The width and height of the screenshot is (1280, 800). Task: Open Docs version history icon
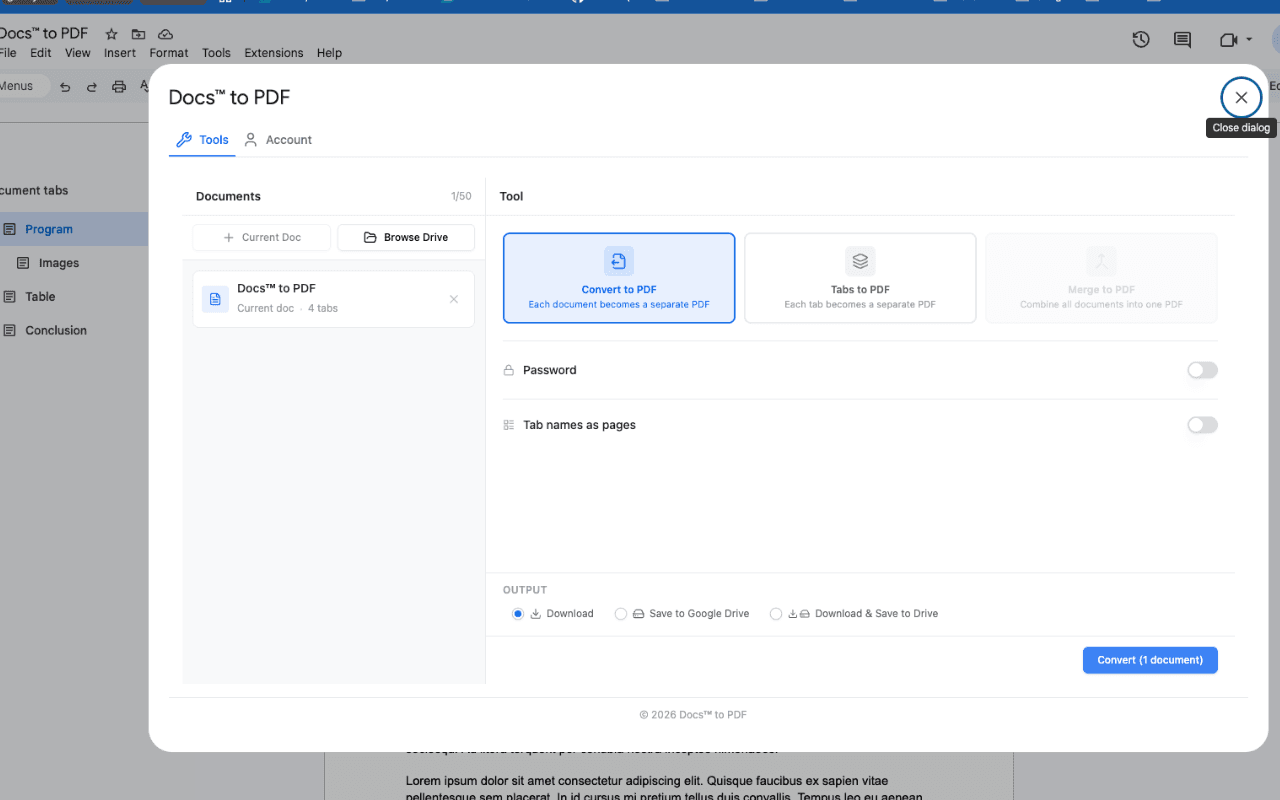[1140, 40]
